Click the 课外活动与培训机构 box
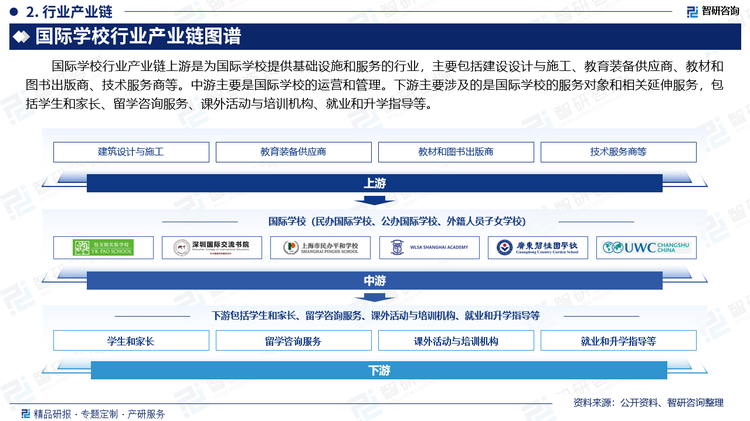 tap(456, 341)
